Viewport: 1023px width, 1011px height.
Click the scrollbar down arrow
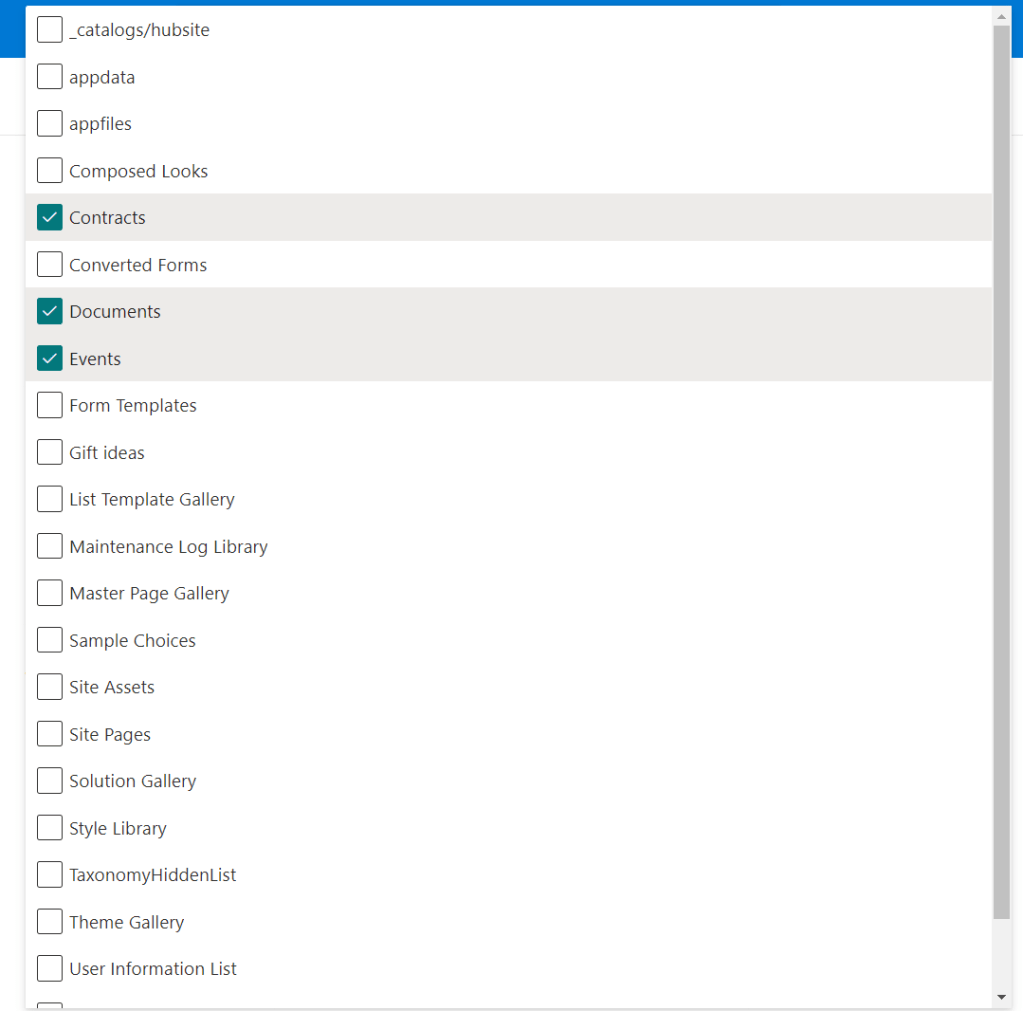pyautogui.click(x=1002, y=997)
